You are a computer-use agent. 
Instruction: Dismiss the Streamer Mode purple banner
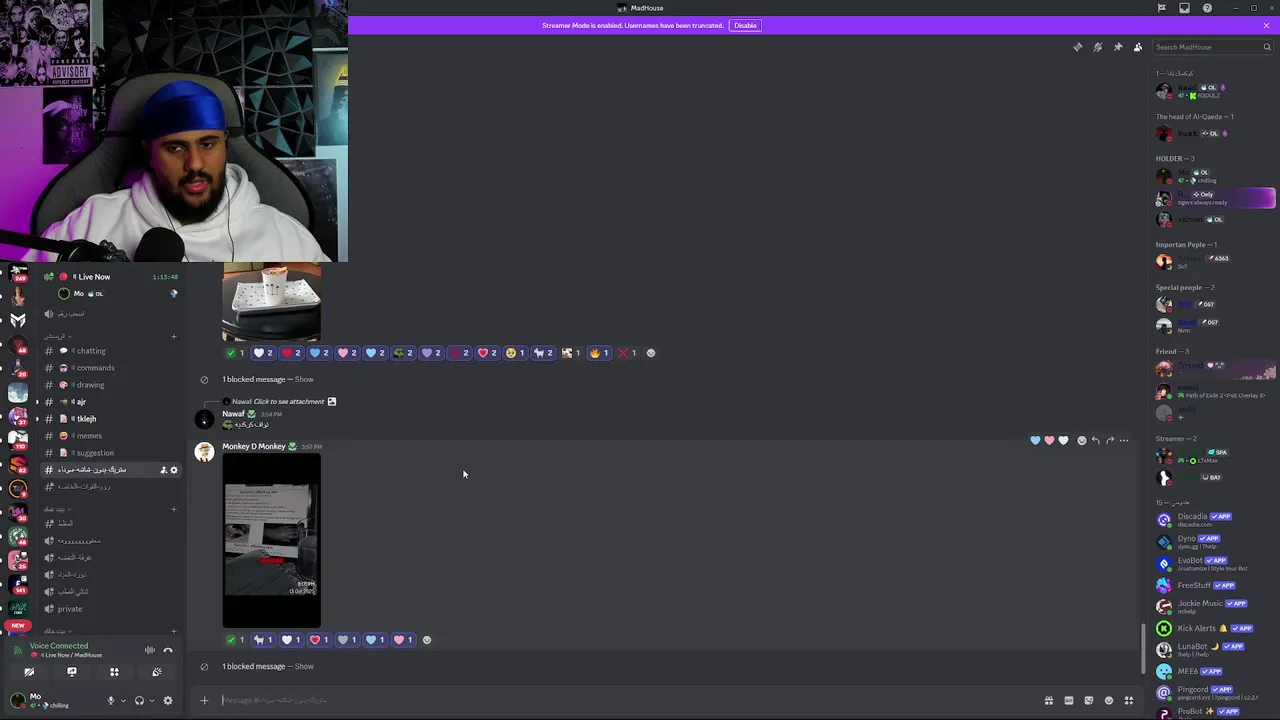[1266, 25]
